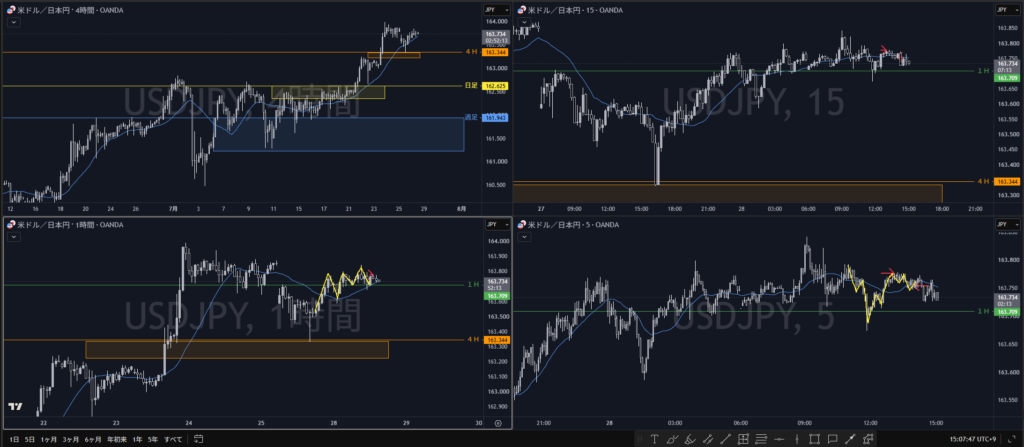The width and height of the screenshot is (1024, 447).
Task: Select orange 163.344 label in 1-hour chart
Action: 496,340
